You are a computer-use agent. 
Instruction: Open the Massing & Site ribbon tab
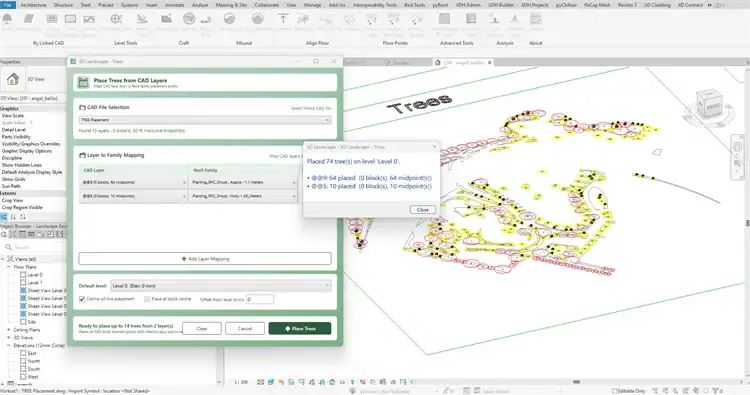(231, 5)
